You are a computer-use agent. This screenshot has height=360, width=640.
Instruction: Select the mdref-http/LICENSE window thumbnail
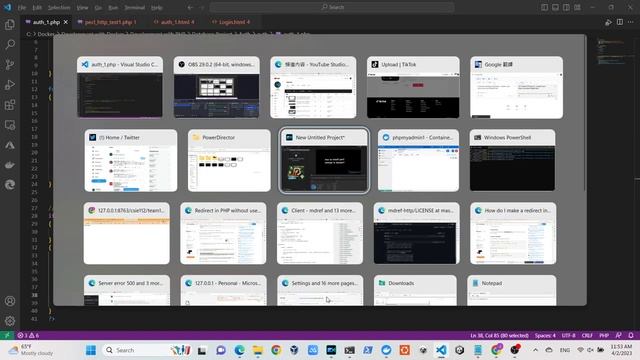pos(416,233)
